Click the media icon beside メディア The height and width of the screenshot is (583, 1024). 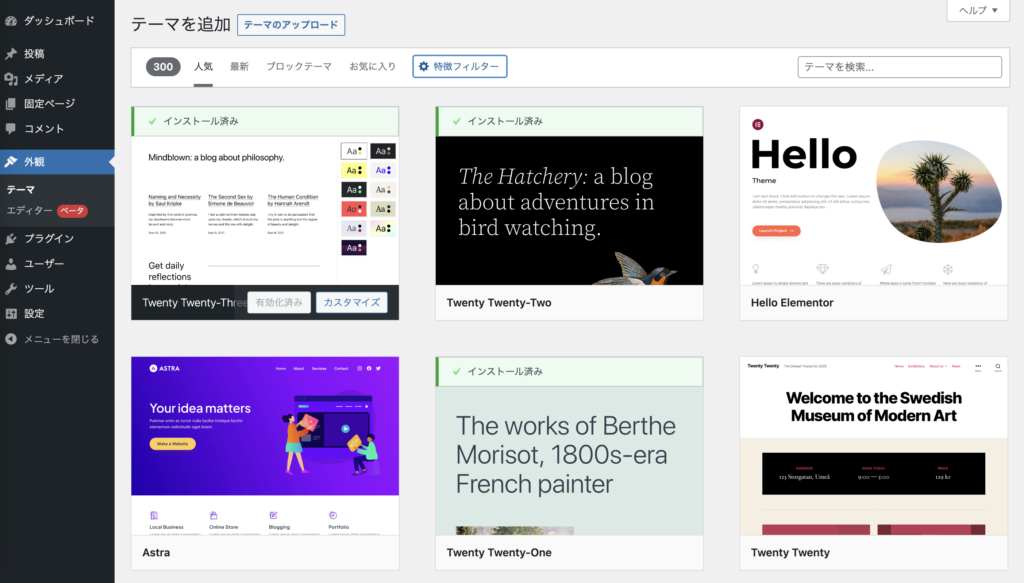10,79
